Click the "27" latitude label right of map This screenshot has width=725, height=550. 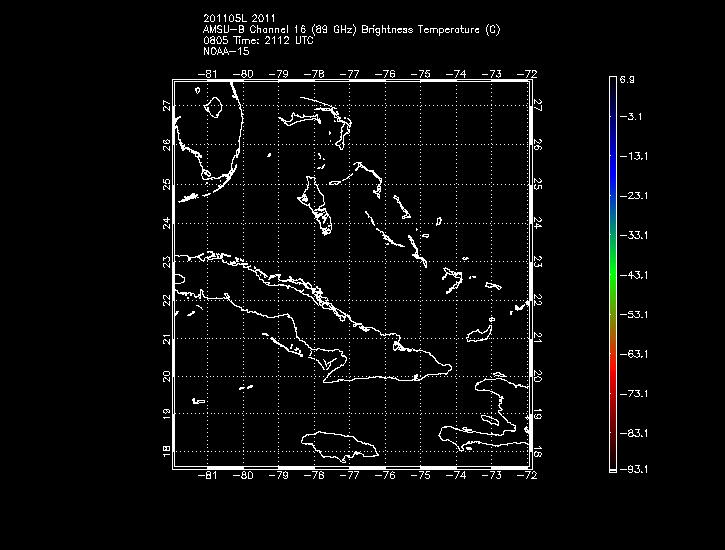click(x=538, y=105)
